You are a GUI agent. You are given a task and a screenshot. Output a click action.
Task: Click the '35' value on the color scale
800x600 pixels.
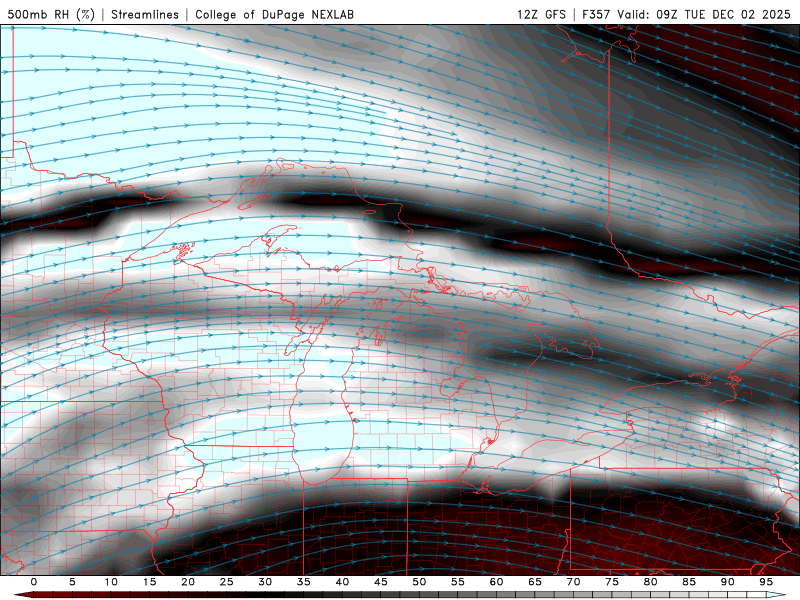(304, 582)
